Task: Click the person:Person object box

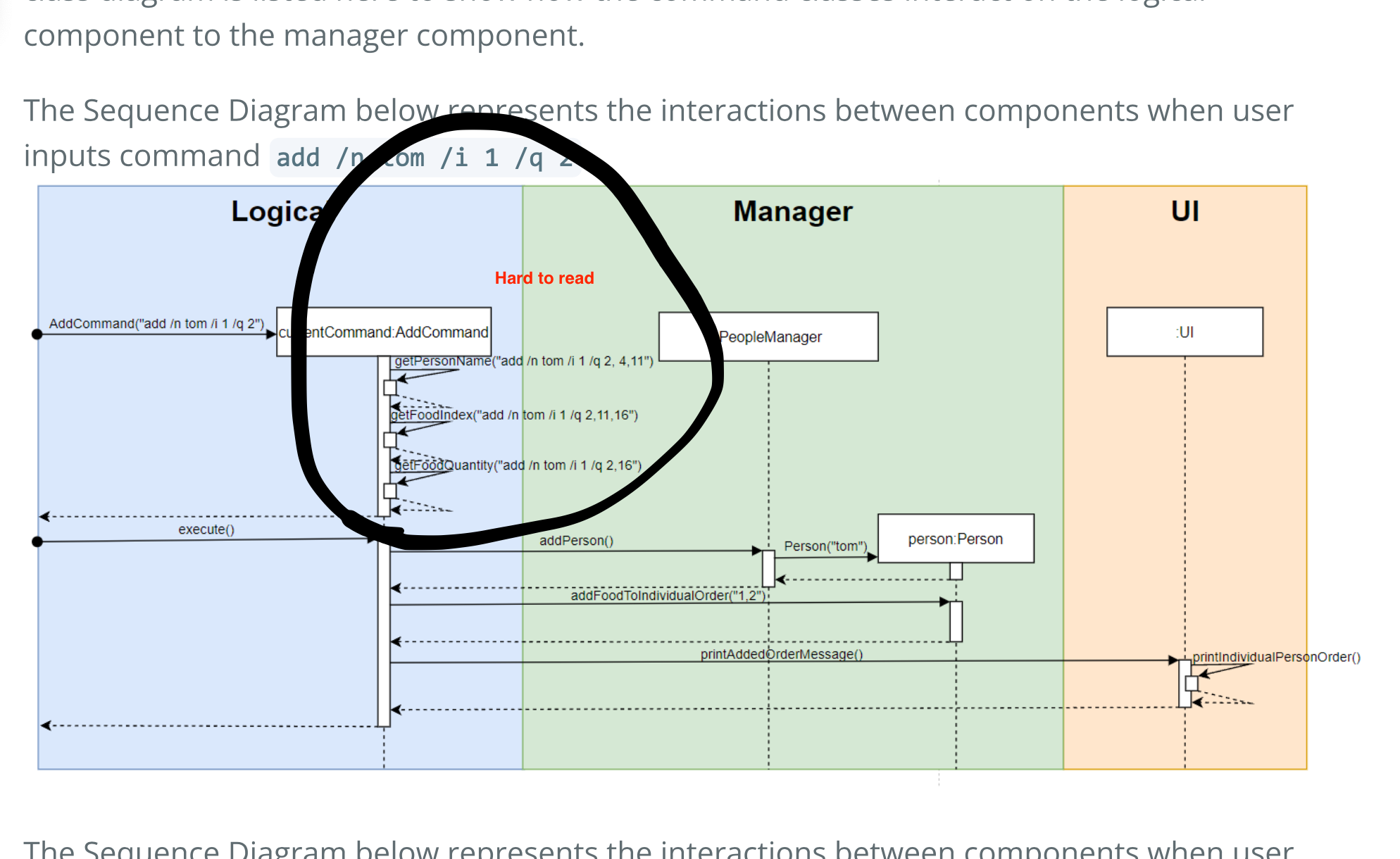Action: 955,539
